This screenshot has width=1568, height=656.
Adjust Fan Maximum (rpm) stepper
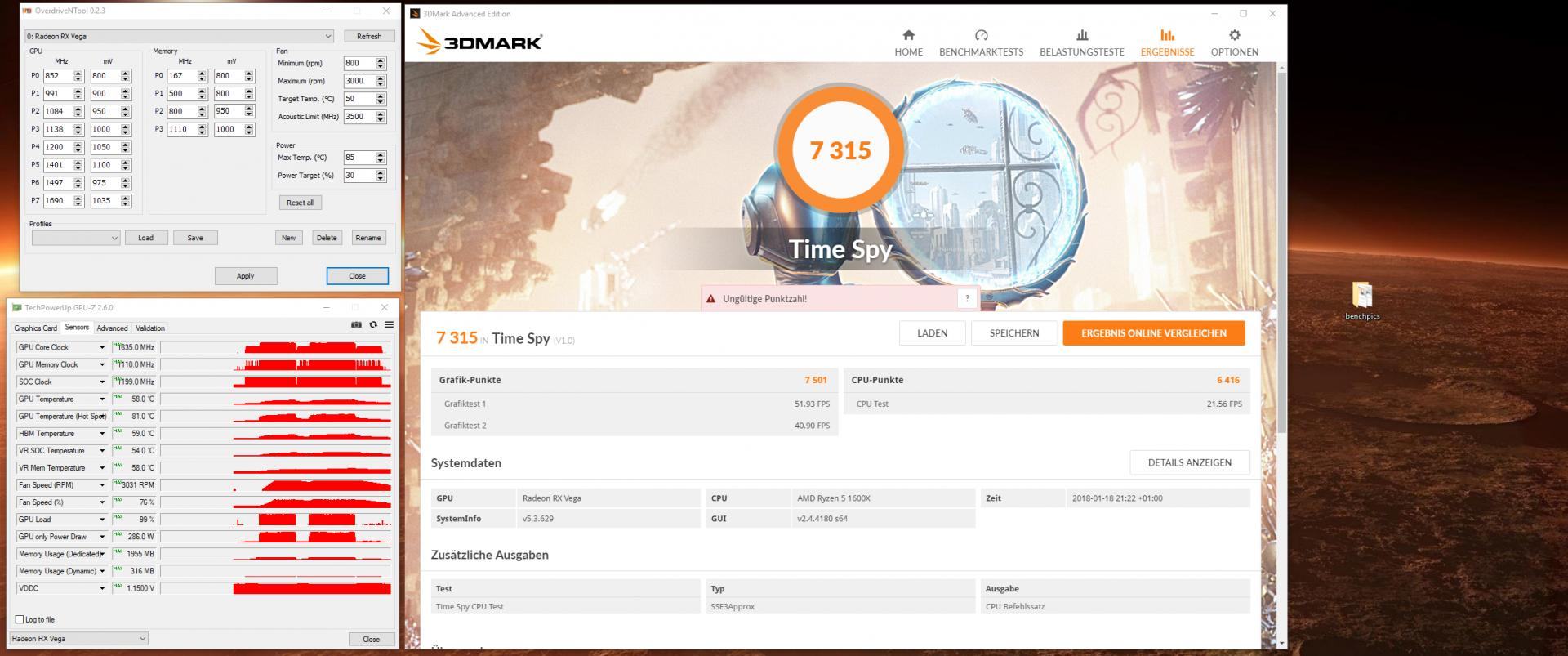click(x=380, y=81)
